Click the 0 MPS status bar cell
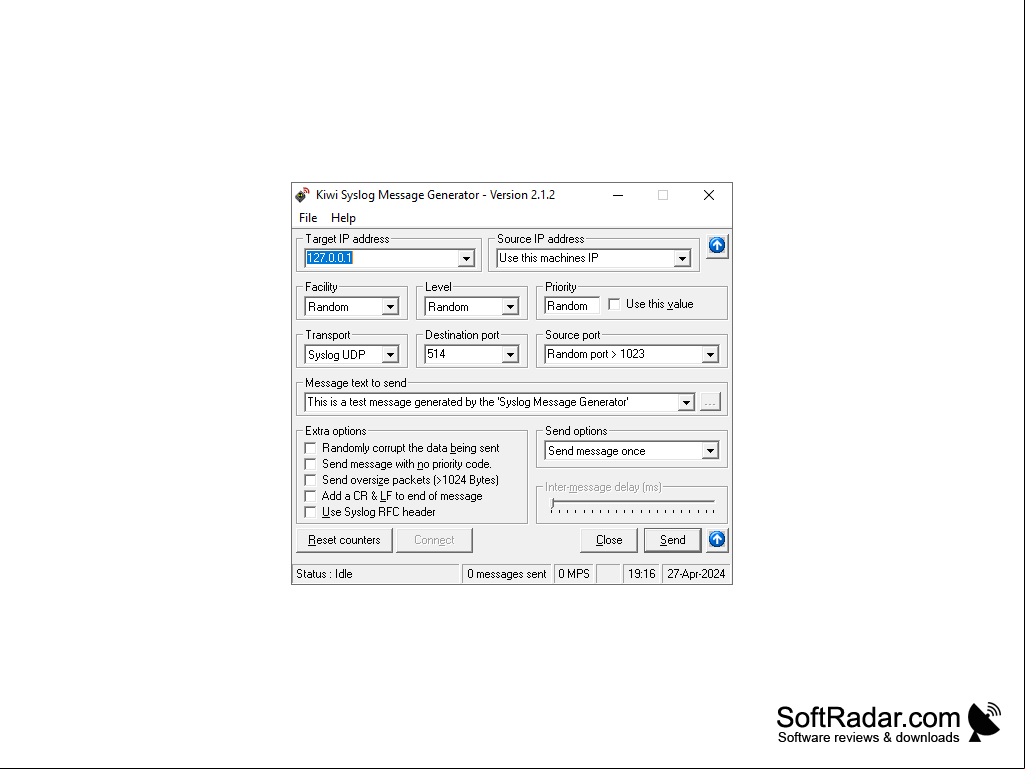1025x769 pixels. pyautogui.click(x=574, y=574)
